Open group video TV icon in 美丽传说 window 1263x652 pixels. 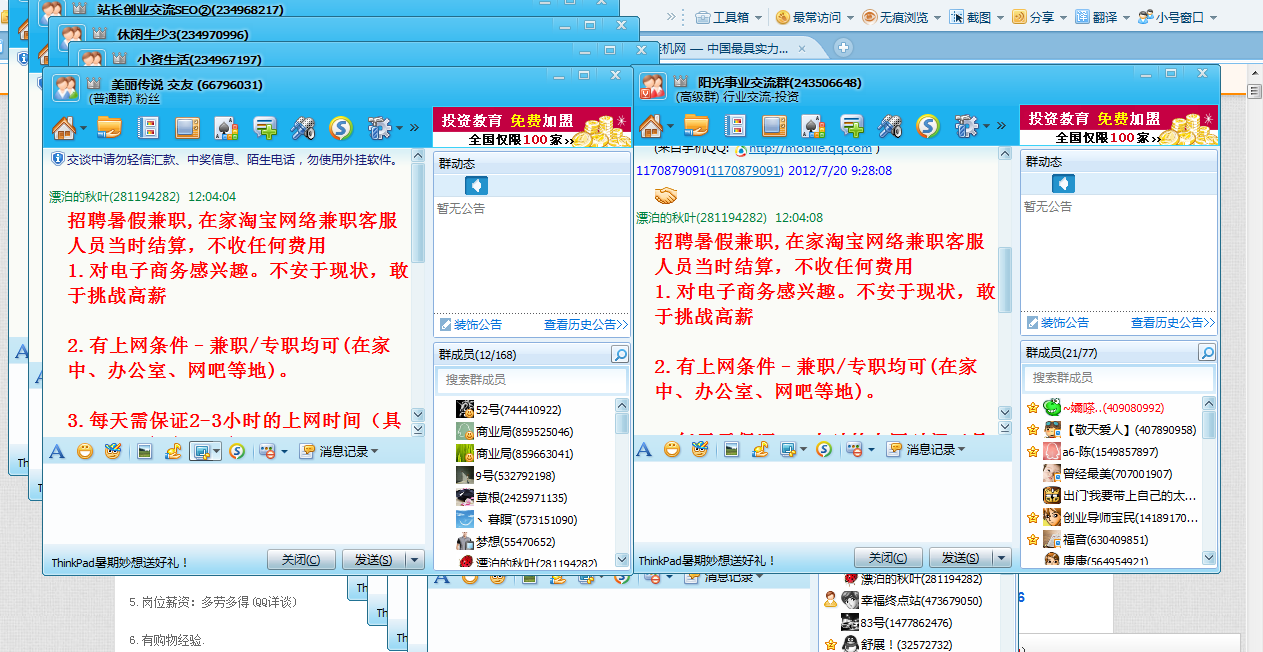(187, 127)
